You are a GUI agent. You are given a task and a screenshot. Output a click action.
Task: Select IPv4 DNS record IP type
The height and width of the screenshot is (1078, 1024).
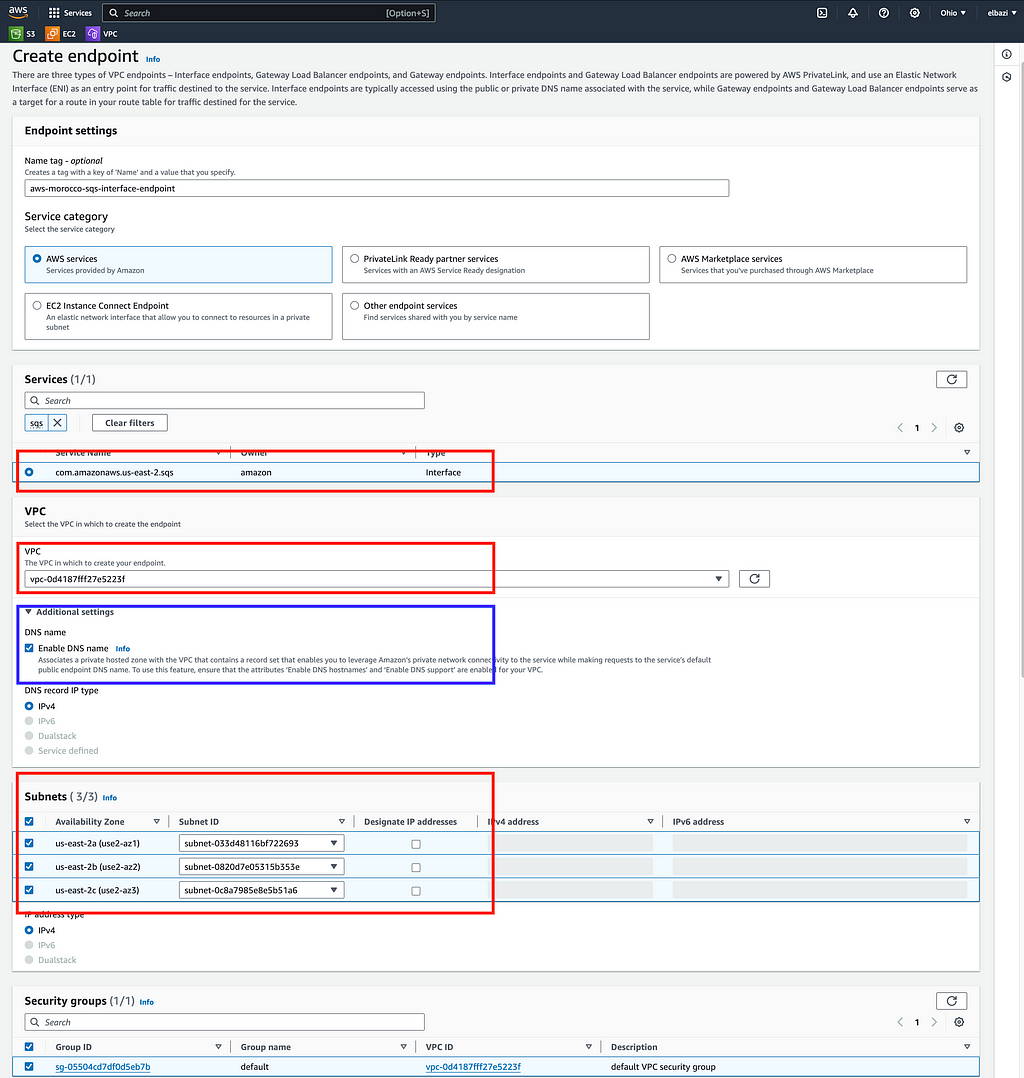(x=29, y=706)
